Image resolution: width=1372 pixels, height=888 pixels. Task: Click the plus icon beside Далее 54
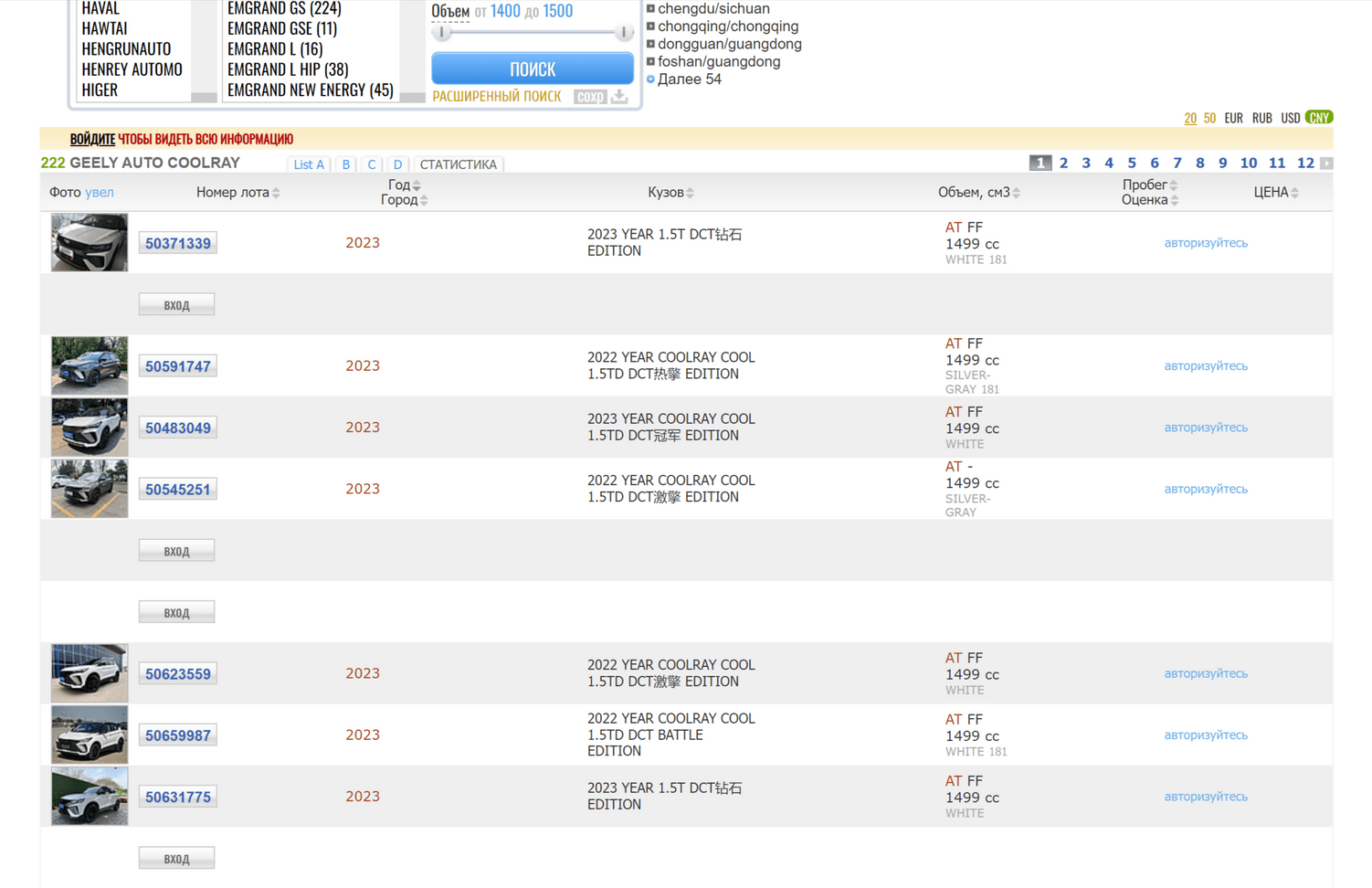pos(650,79)
